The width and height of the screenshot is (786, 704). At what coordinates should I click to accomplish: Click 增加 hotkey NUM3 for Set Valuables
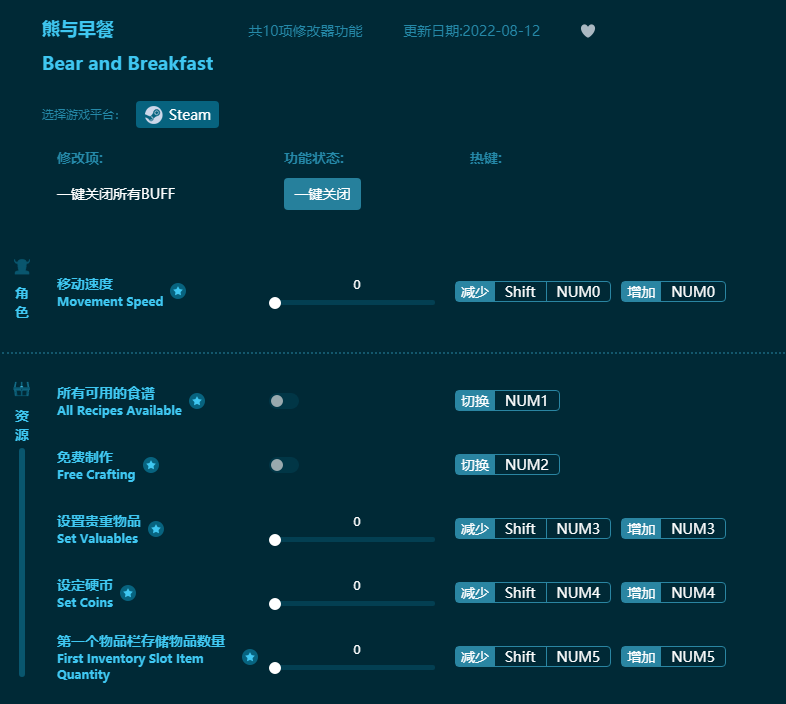point(673,529)
